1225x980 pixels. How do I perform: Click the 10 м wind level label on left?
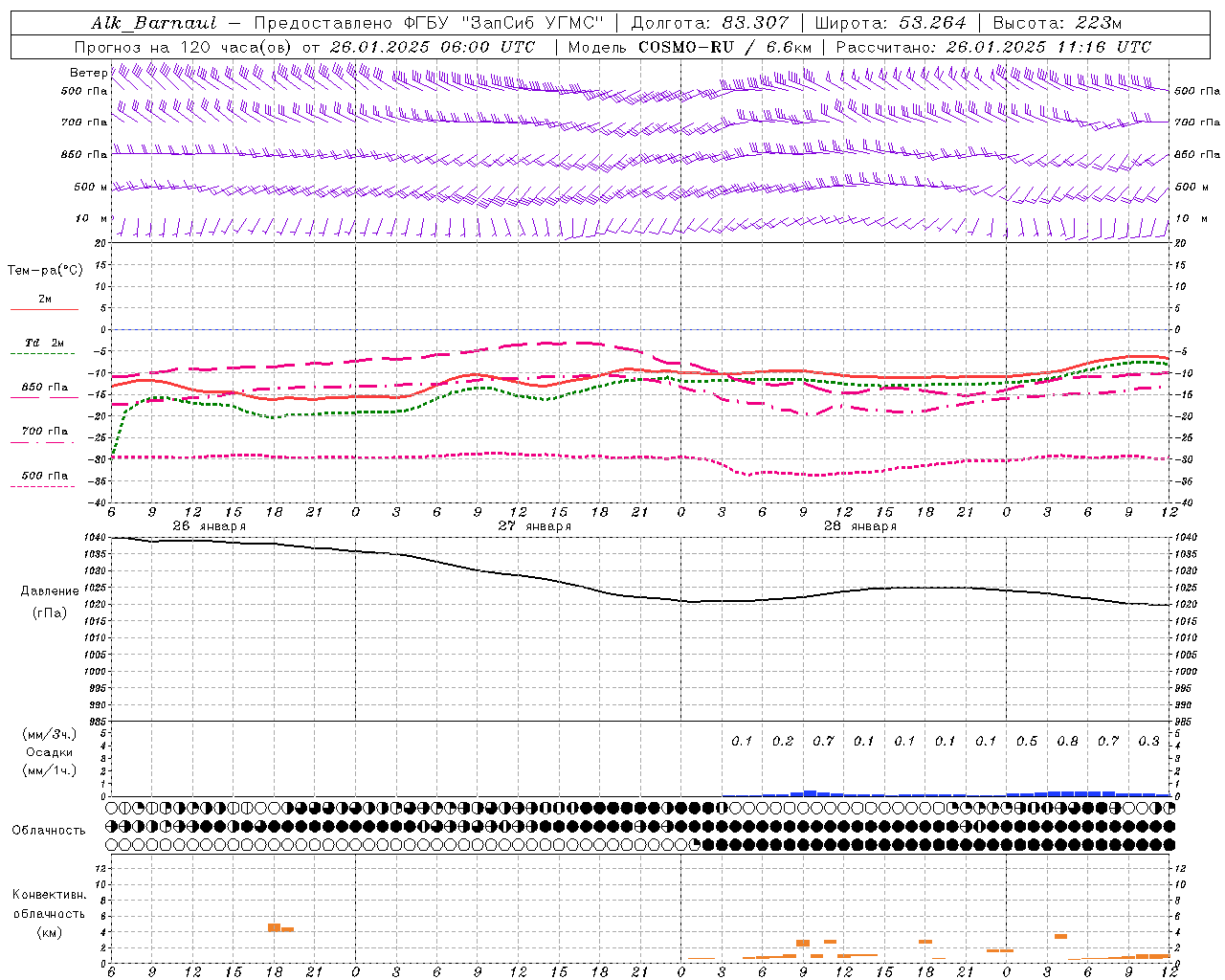point(92,219)
